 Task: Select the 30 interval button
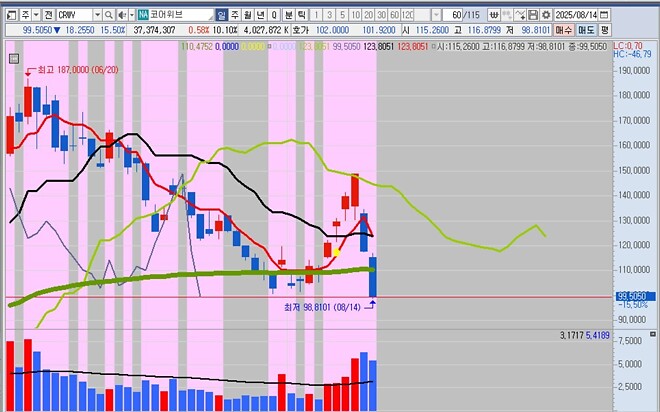(381, 15)
